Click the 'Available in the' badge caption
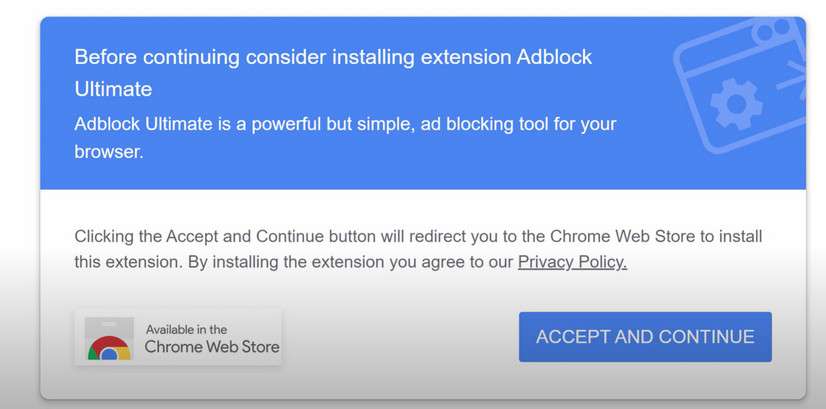Viewport: 826px width, 409px height. [x=186, y=329]
